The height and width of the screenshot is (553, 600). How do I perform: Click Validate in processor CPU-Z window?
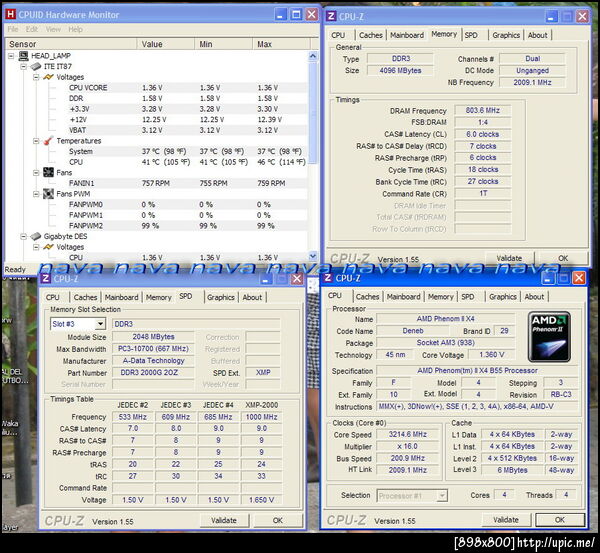click(506, 520)
